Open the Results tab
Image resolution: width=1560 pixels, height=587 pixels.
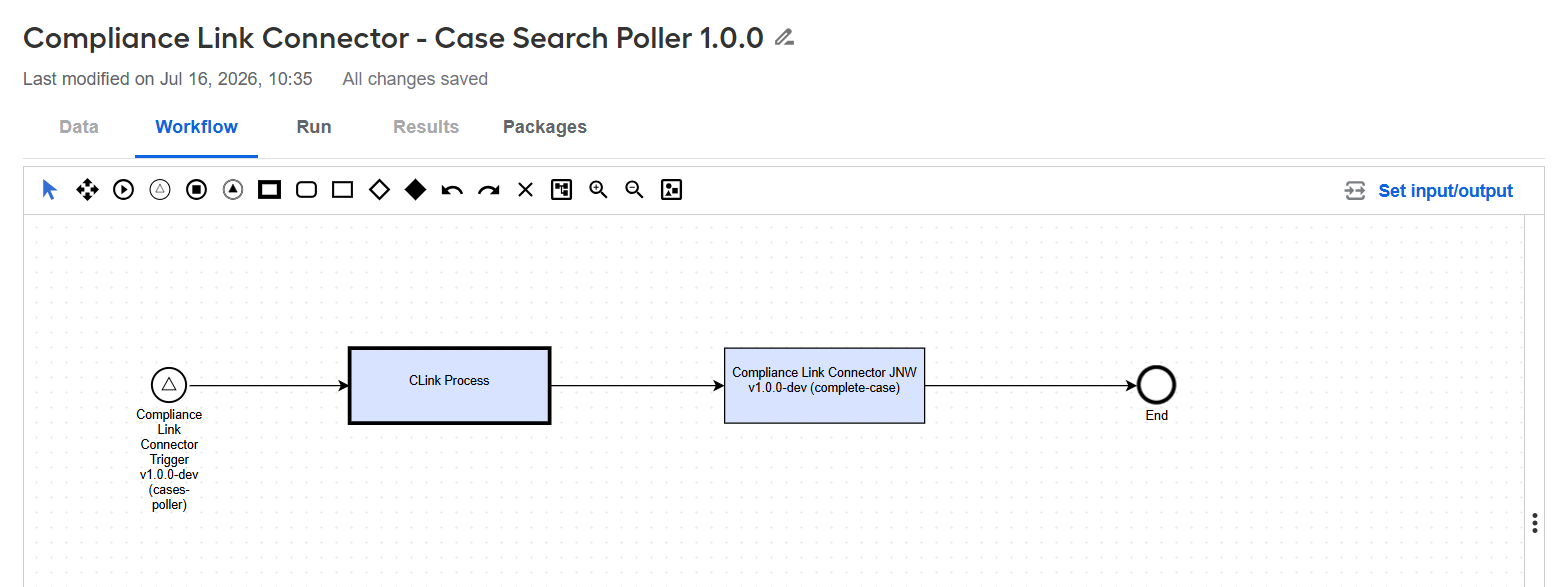coord(426,127)
